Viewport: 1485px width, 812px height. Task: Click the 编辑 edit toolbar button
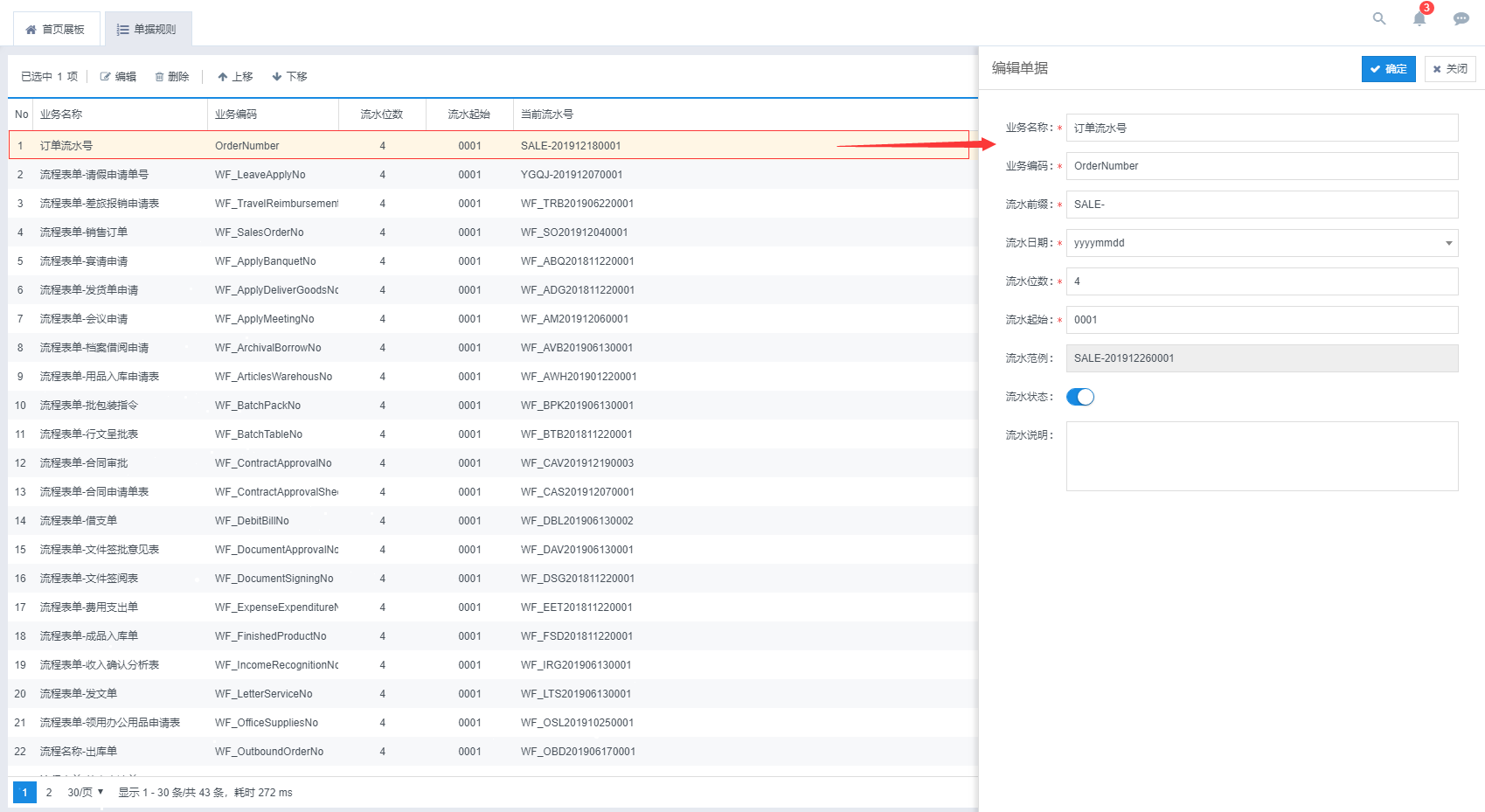[x=118, y=77]
